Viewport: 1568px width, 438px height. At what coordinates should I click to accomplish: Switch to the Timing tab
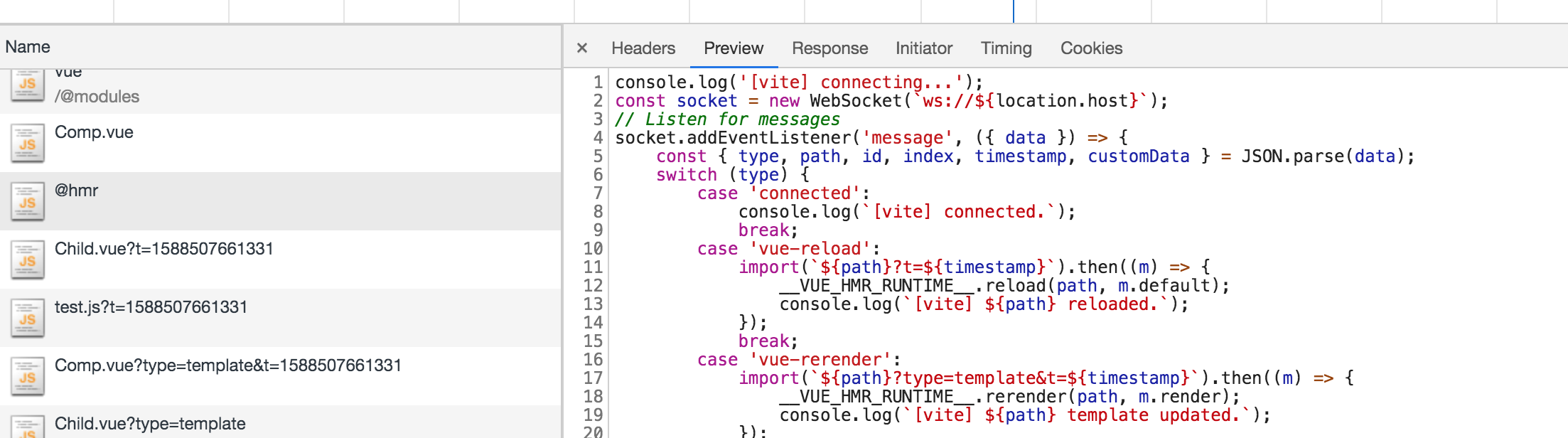tap(1006, 48)
